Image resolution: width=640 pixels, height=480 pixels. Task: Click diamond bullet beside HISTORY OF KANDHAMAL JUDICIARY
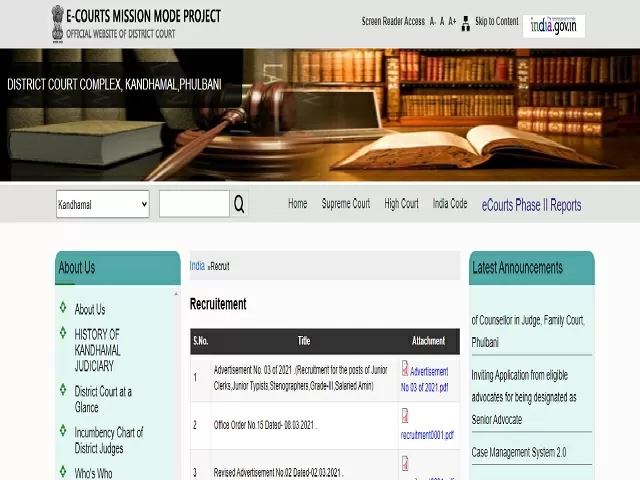63,332
